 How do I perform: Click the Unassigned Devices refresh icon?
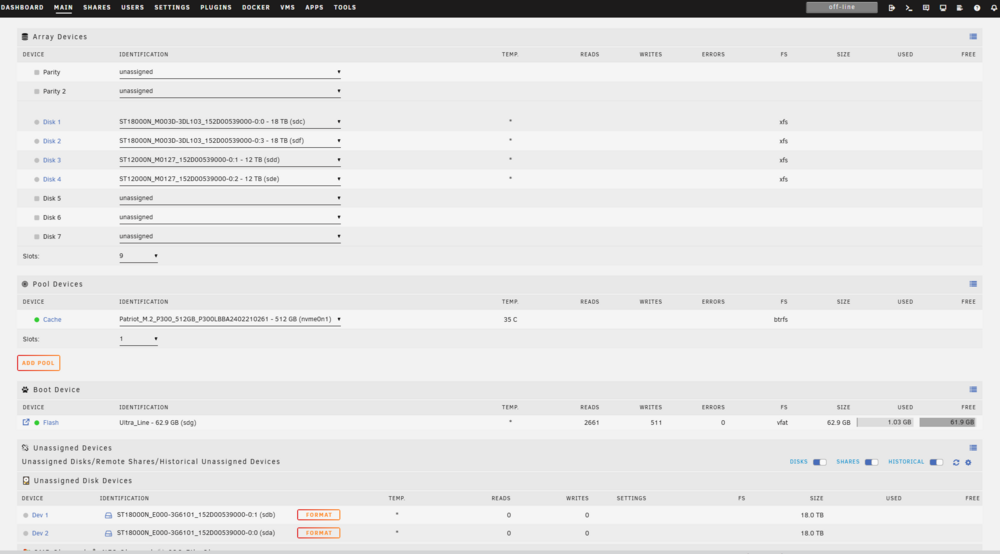coord(956,462)
